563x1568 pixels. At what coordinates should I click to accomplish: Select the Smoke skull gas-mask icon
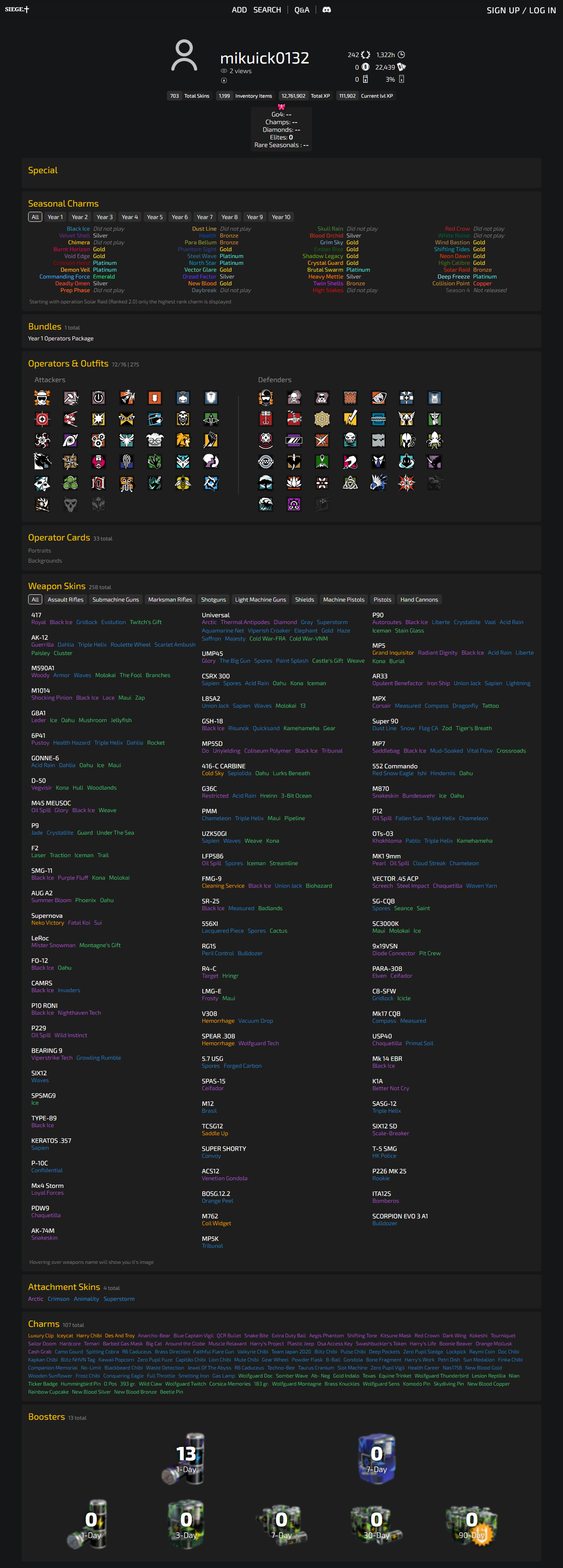(x=294, y=398)
